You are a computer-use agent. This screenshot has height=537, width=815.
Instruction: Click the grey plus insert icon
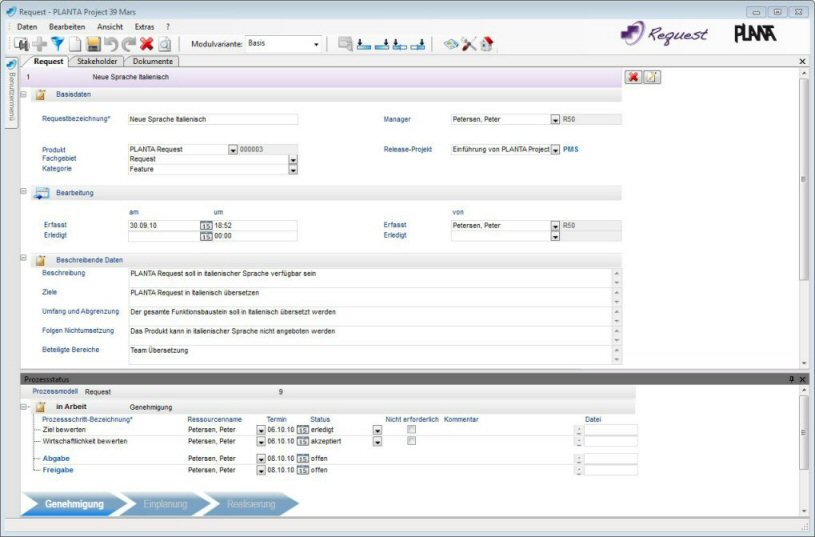(40, 44)
